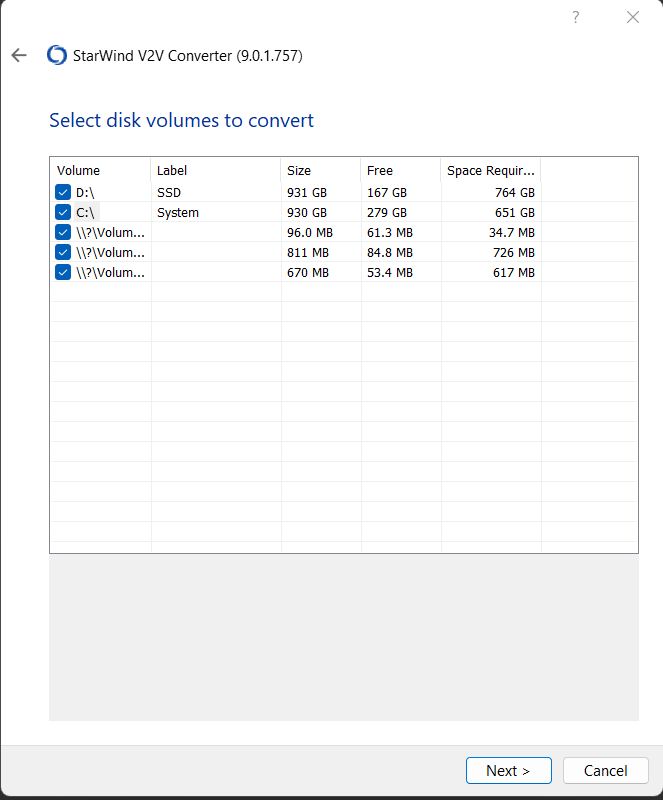Close the converter wizard window
The image size is (663, 800).
(x=632, y=17)
